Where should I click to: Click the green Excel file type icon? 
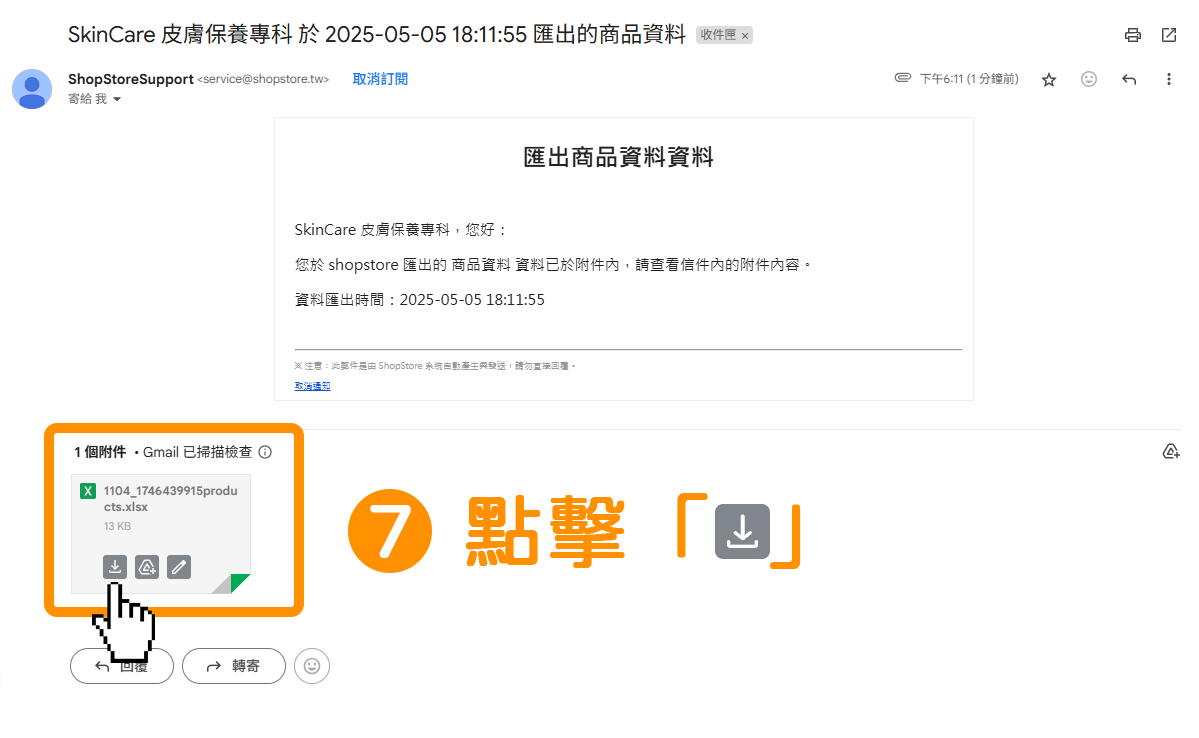pos(88,491)
